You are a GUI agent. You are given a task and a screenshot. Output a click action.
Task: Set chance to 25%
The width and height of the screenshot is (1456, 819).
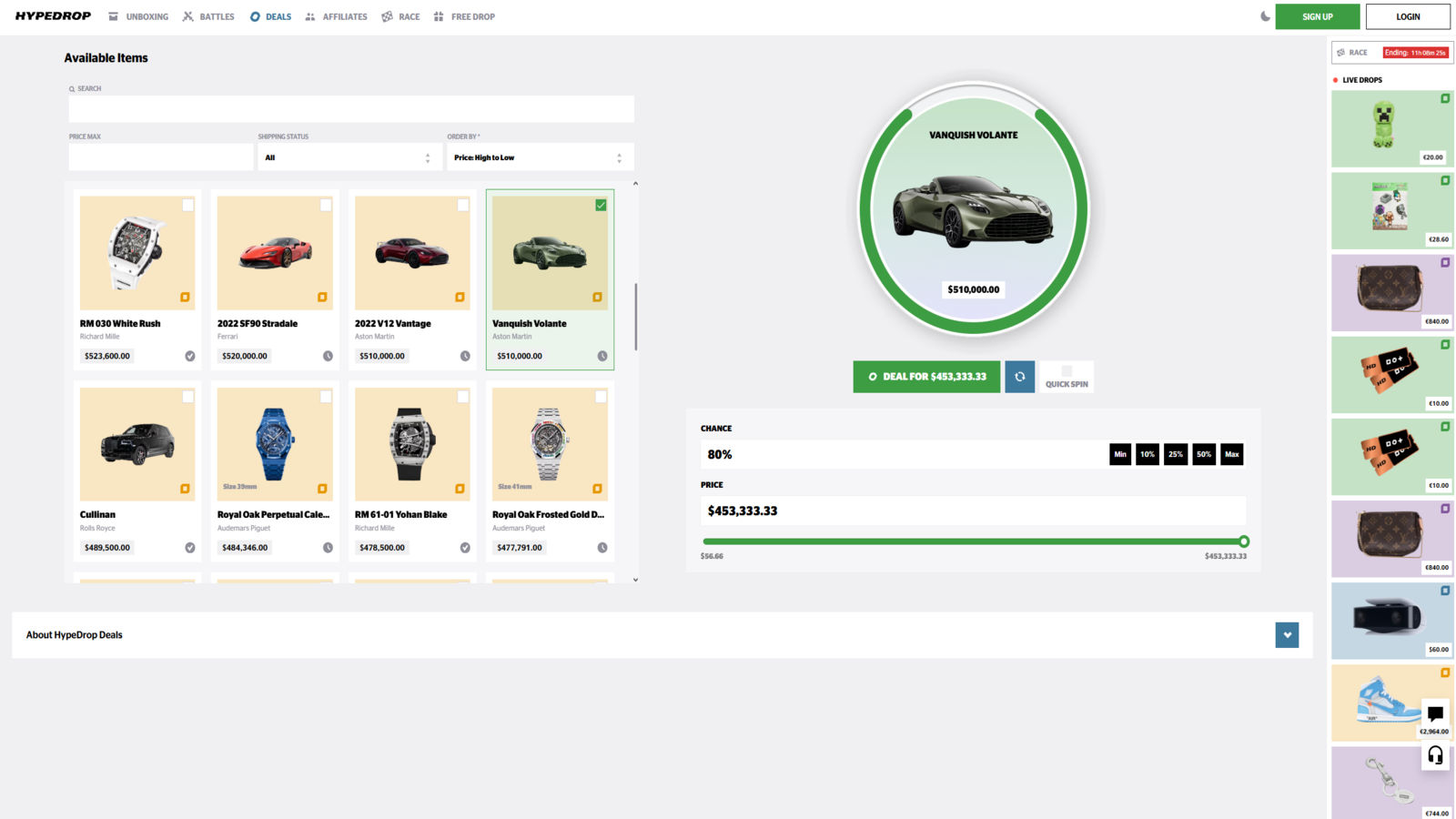pos(1176,454)
